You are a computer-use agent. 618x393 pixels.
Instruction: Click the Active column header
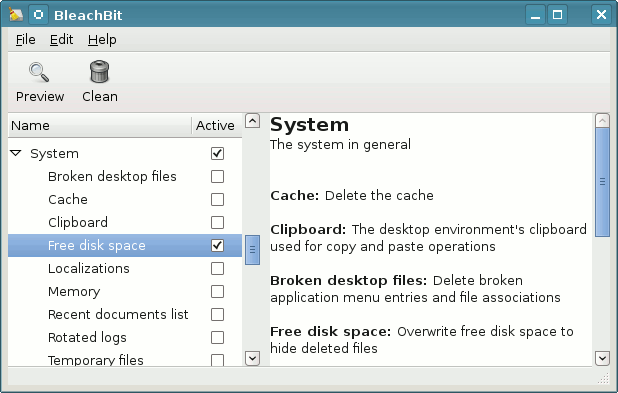click(x=216, y=125)
